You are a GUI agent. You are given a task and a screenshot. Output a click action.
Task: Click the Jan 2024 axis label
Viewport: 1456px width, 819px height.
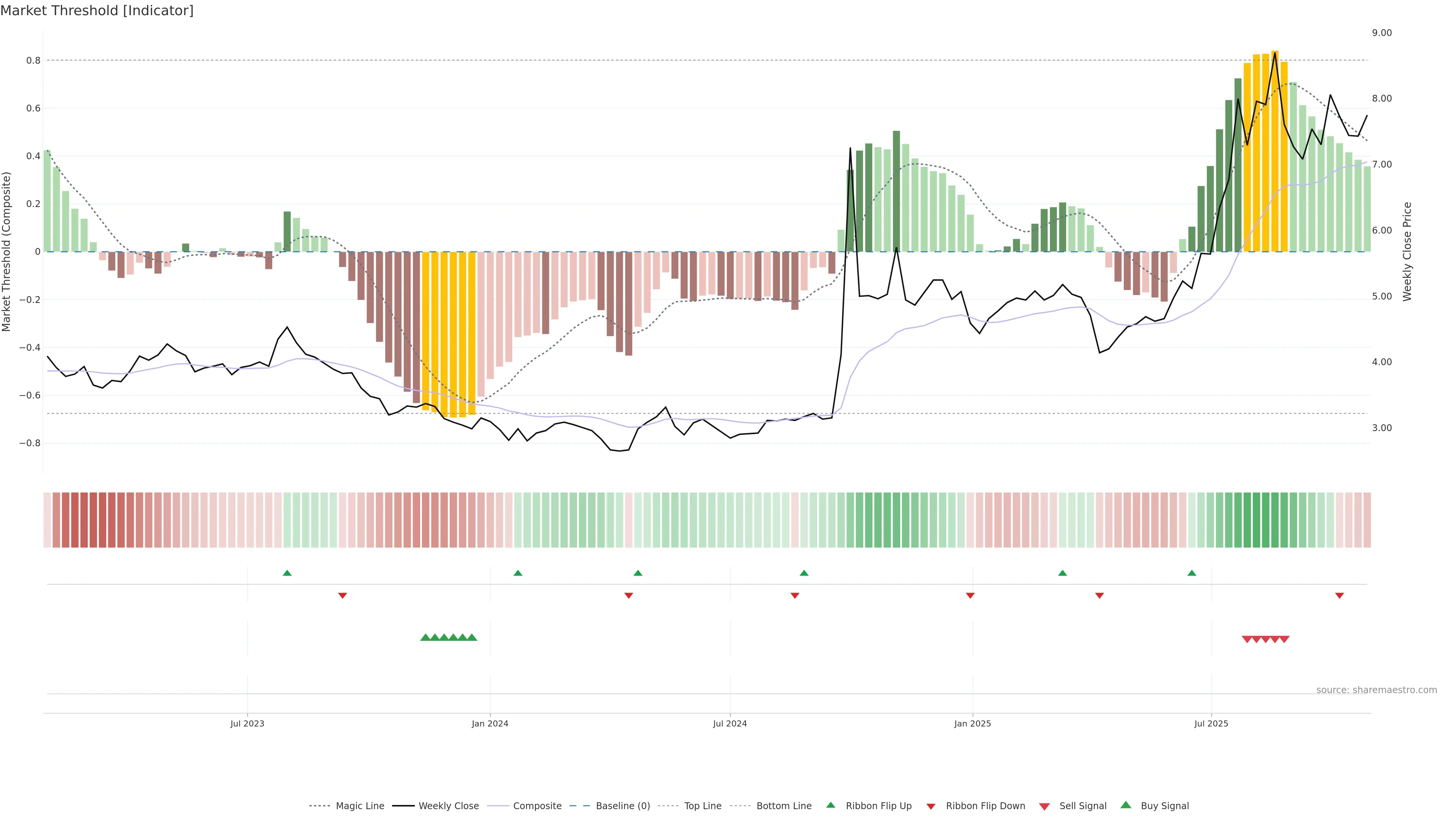point(490,723)
